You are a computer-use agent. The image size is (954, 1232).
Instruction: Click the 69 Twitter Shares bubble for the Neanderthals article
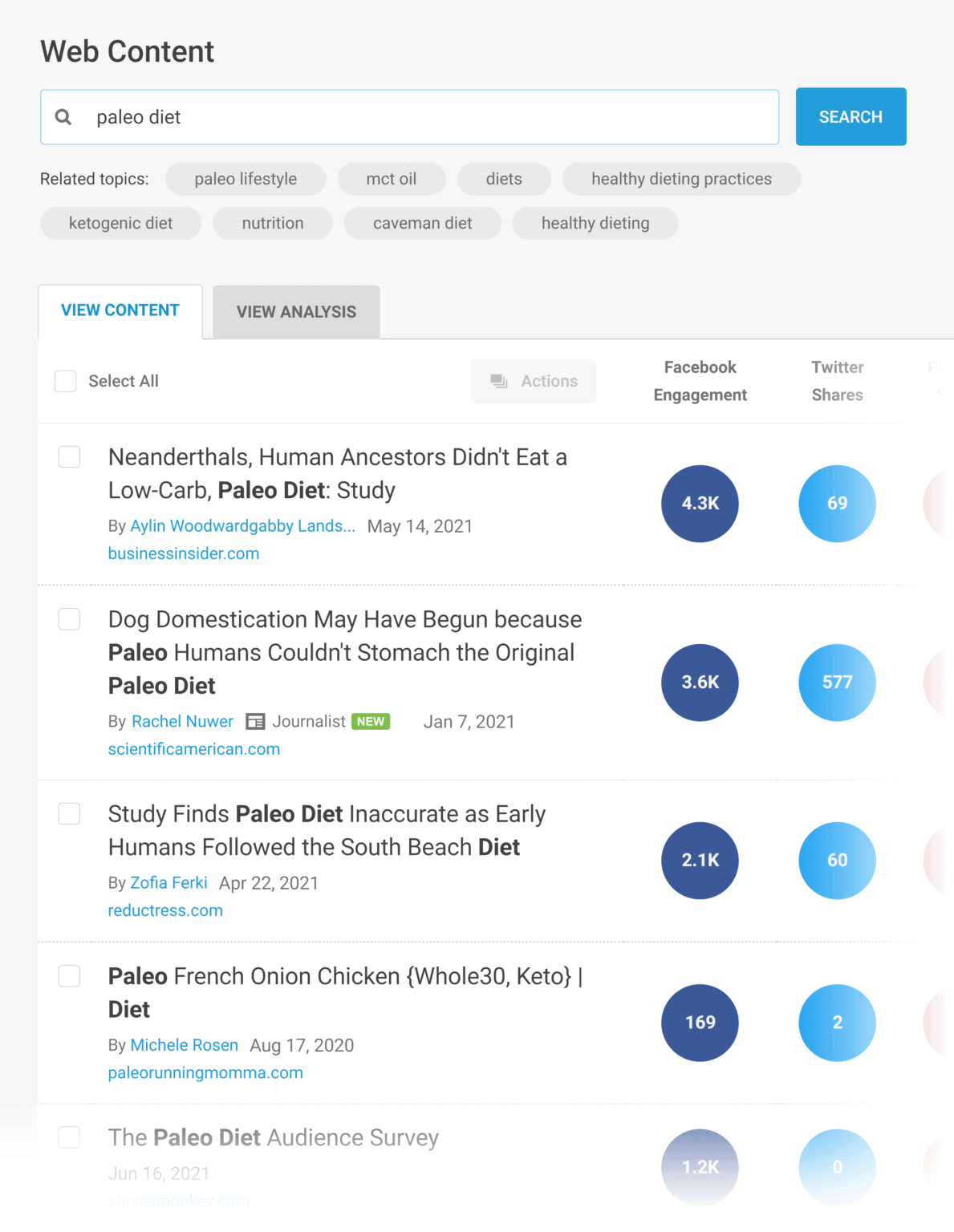pos(837,504)
